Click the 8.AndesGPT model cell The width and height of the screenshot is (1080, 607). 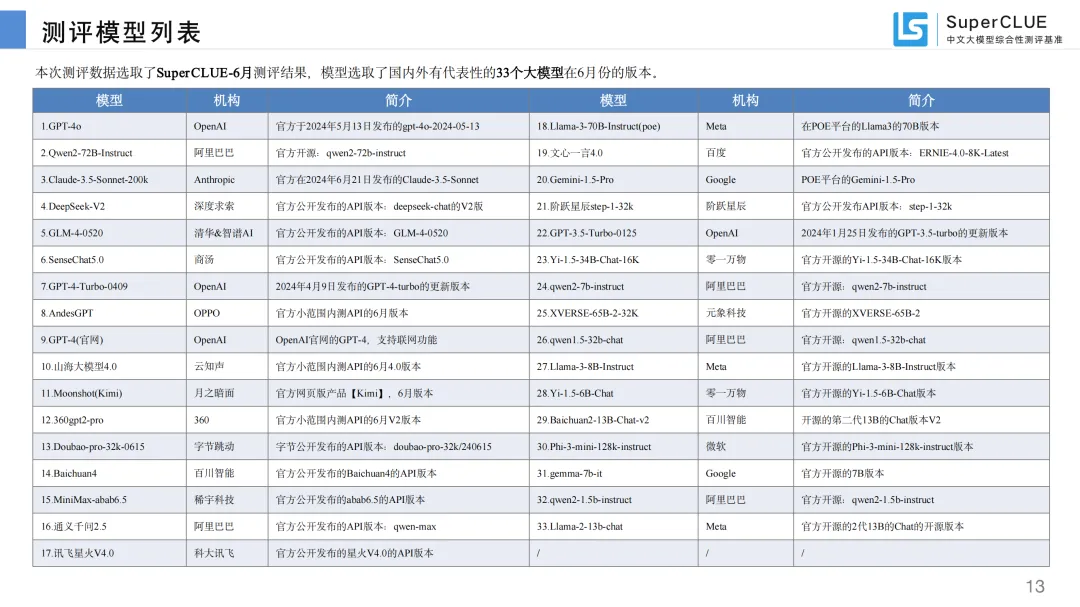pos(110,313)
